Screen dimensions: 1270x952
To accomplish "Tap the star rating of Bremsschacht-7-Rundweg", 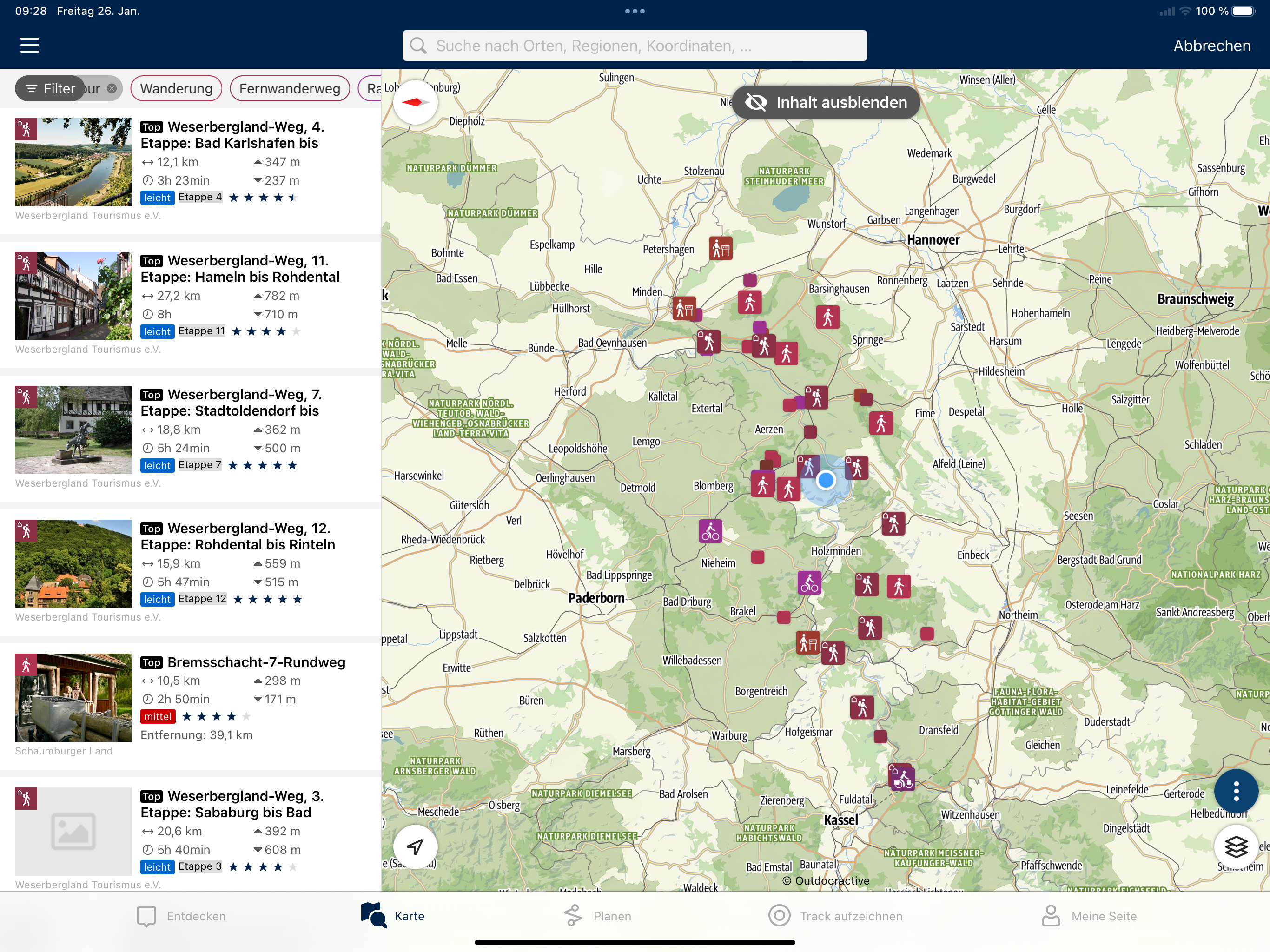I will coord(217,716).
